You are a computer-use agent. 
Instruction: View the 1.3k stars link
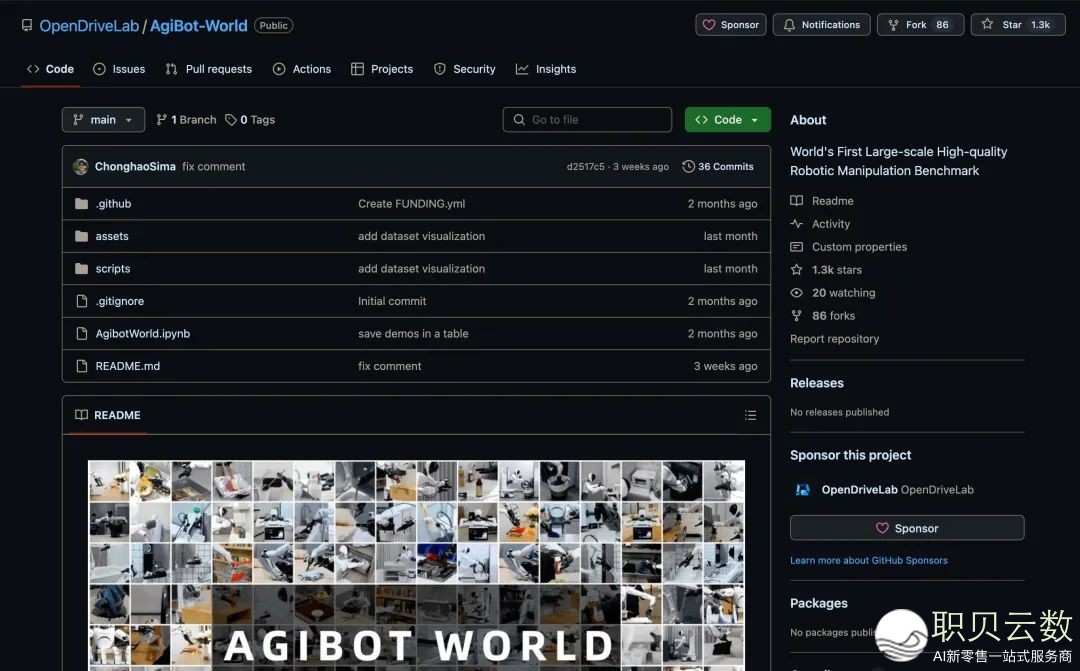click(826, 270)
